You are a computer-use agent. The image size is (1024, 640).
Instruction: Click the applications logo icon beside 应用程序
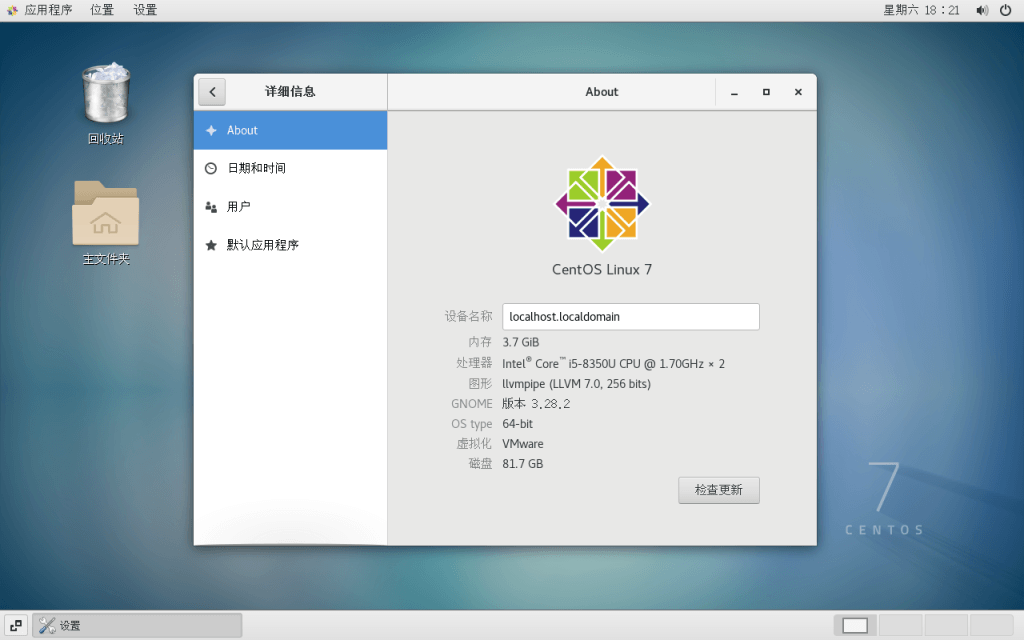12,10
